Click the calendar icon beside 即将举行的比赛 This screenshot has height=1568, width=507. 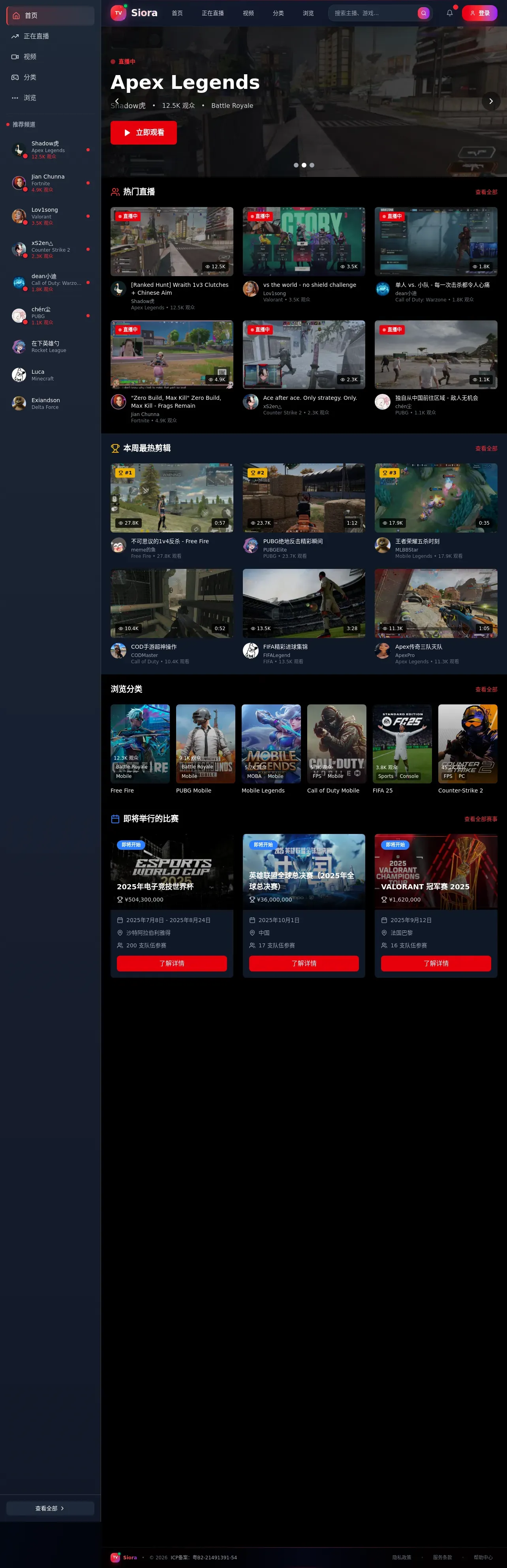115,819
